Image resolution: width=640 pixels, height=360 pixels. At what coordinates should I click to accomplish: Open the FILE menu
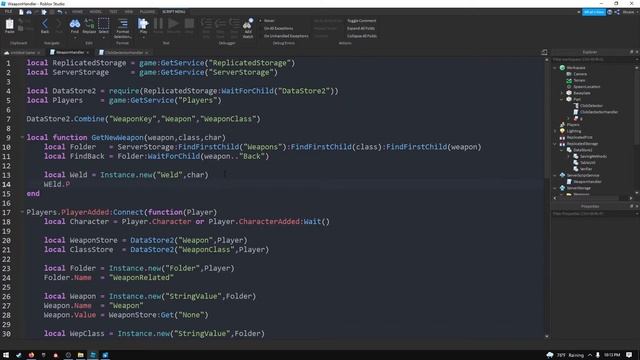(x=8, y=12)
